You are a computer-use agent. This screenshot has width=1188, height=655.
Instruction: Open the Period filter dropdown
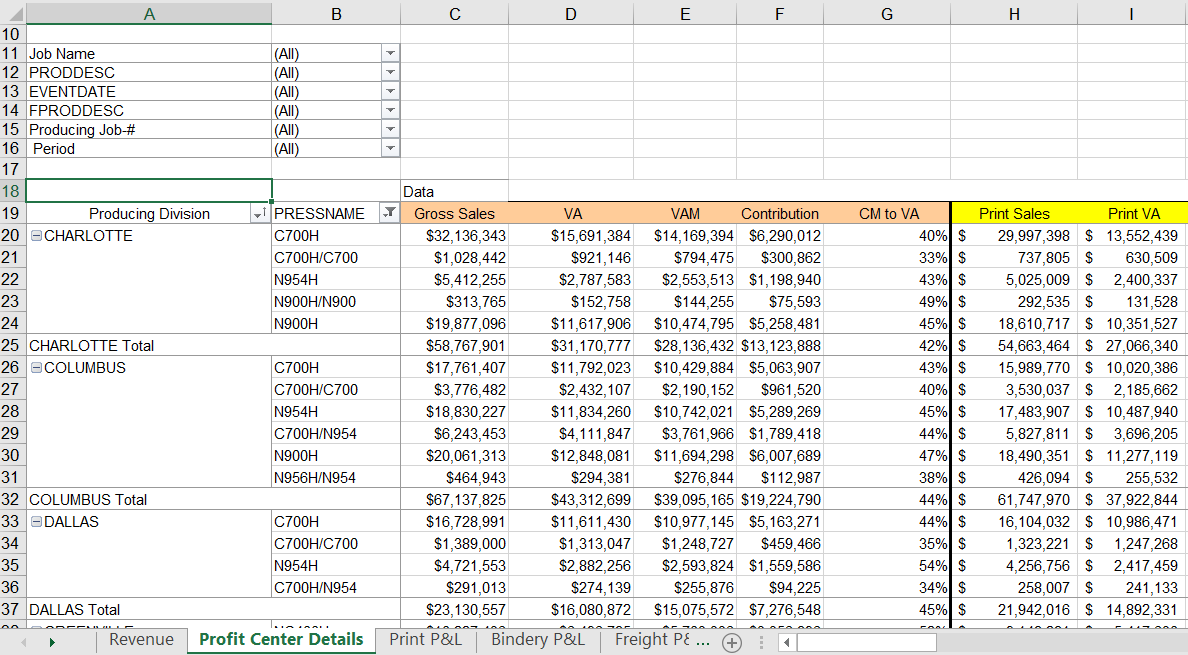tap(390, 149)
